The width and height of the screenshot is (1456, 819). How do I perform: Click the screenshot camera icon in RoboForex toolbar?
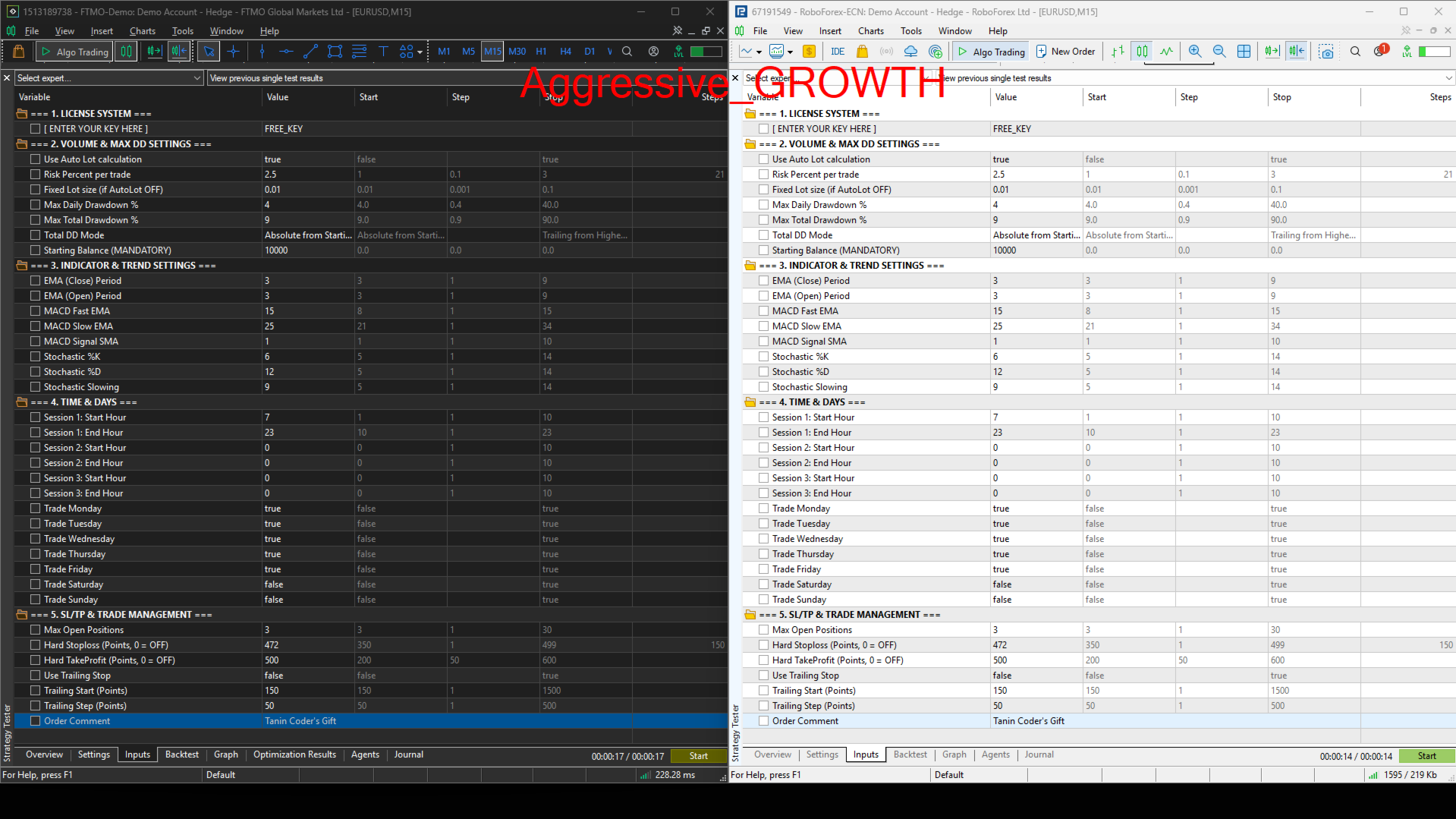click(1325, 52)
